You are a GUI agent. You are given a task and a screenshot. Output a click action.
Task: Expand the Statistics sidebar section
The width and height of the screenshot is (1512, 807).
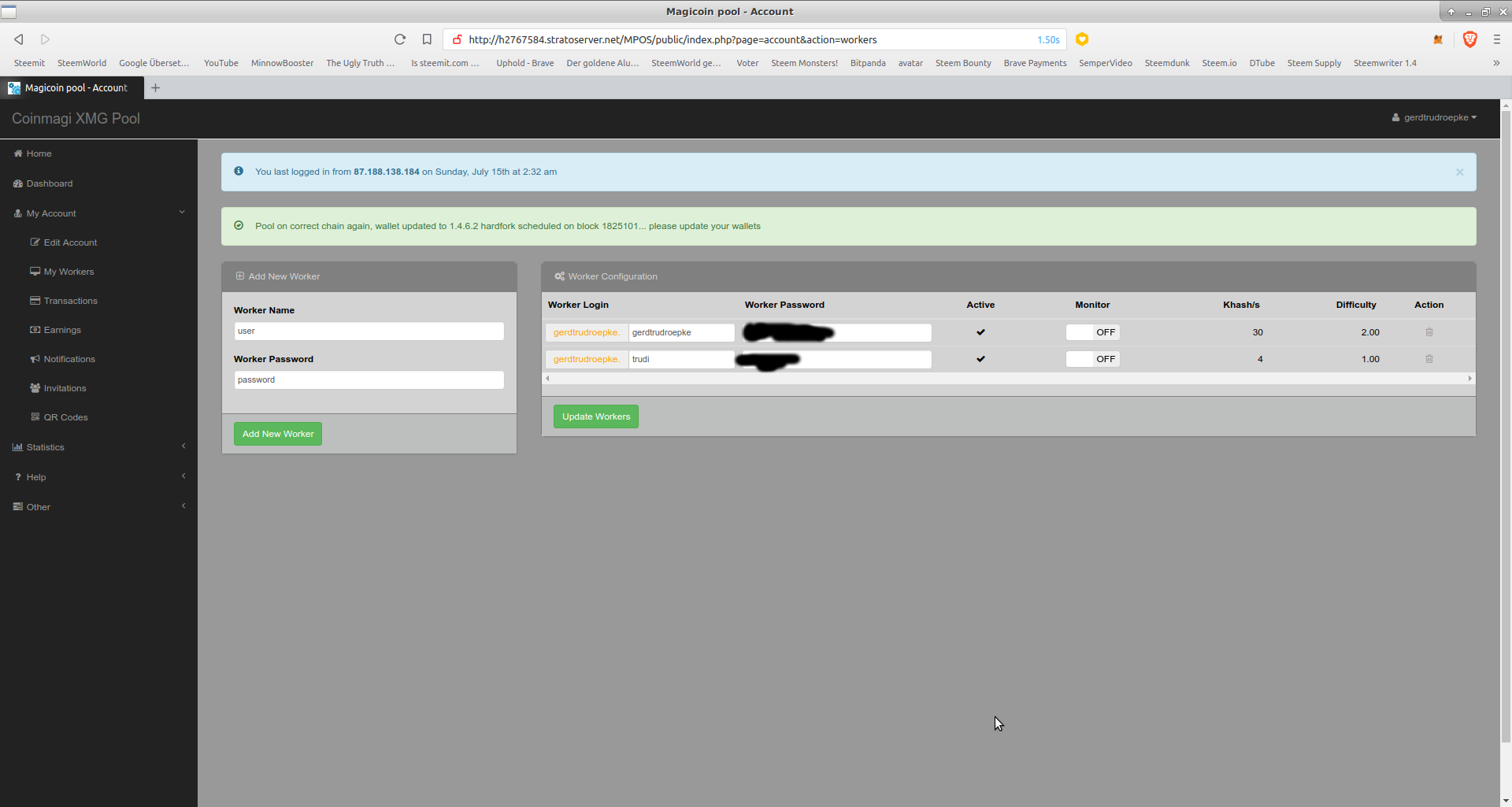98,446
